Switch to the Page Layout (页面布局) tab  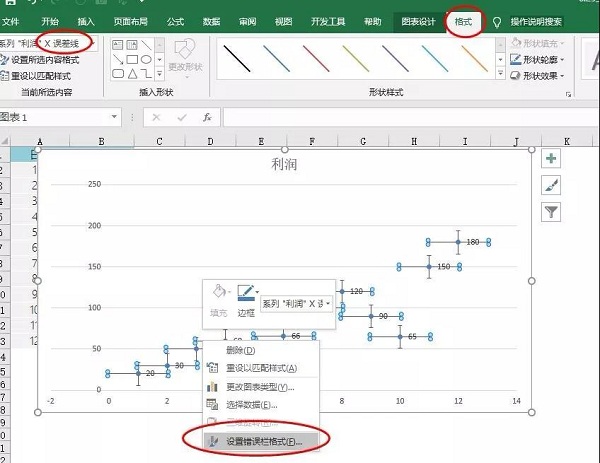[x=130, y=22]
